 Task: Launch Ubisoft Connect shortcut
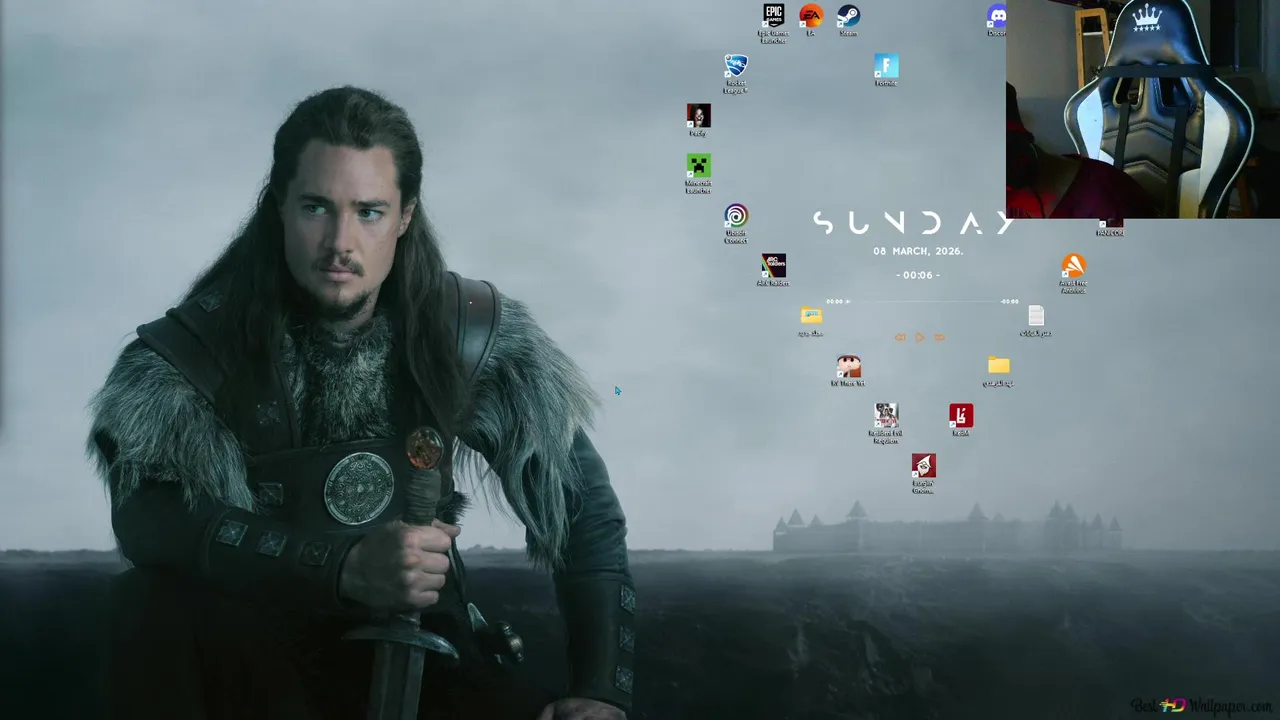coord(736,223)
